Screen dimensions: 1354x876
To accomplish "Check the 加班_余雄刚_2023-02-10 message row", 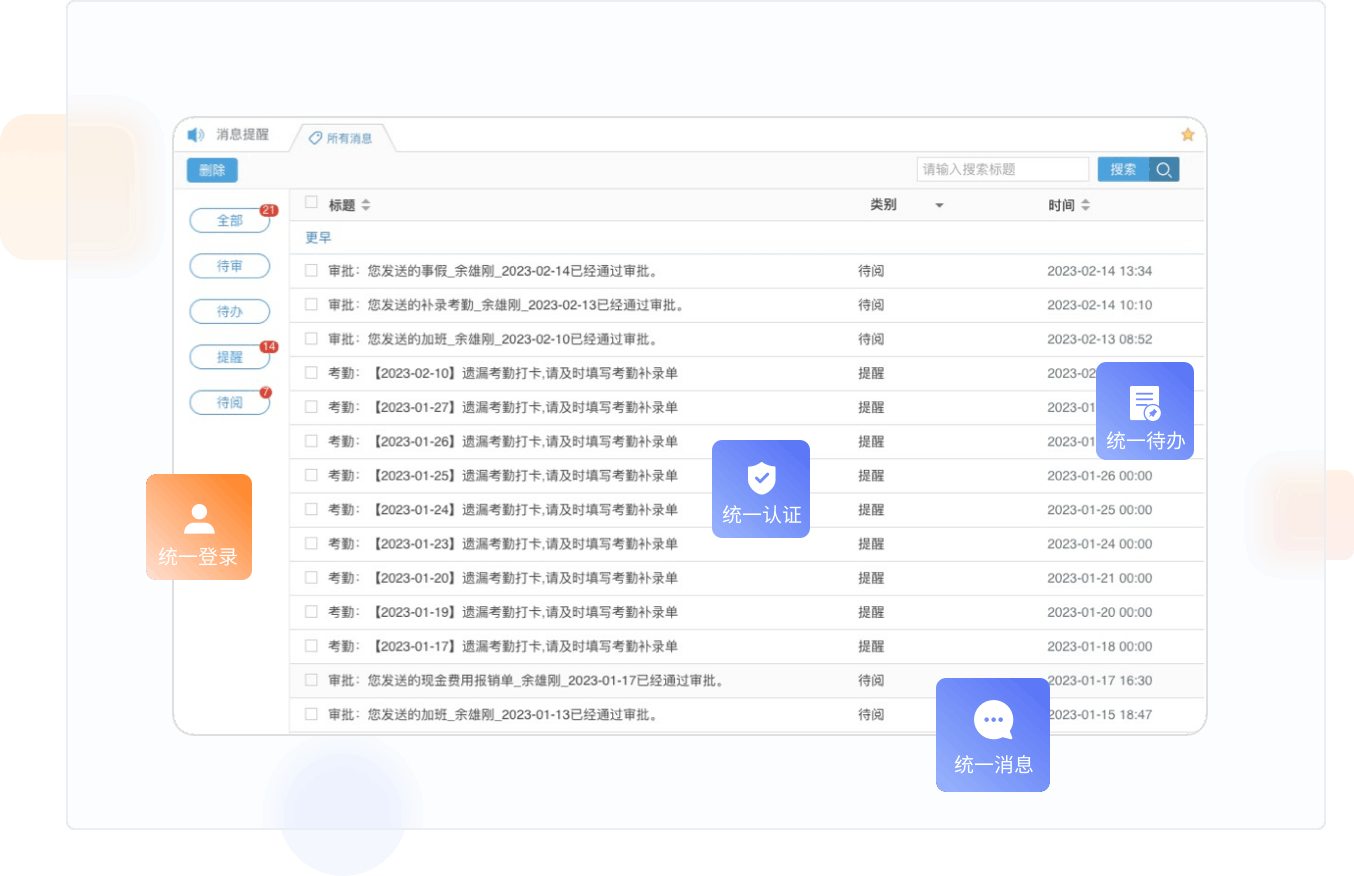I will 311,338.
